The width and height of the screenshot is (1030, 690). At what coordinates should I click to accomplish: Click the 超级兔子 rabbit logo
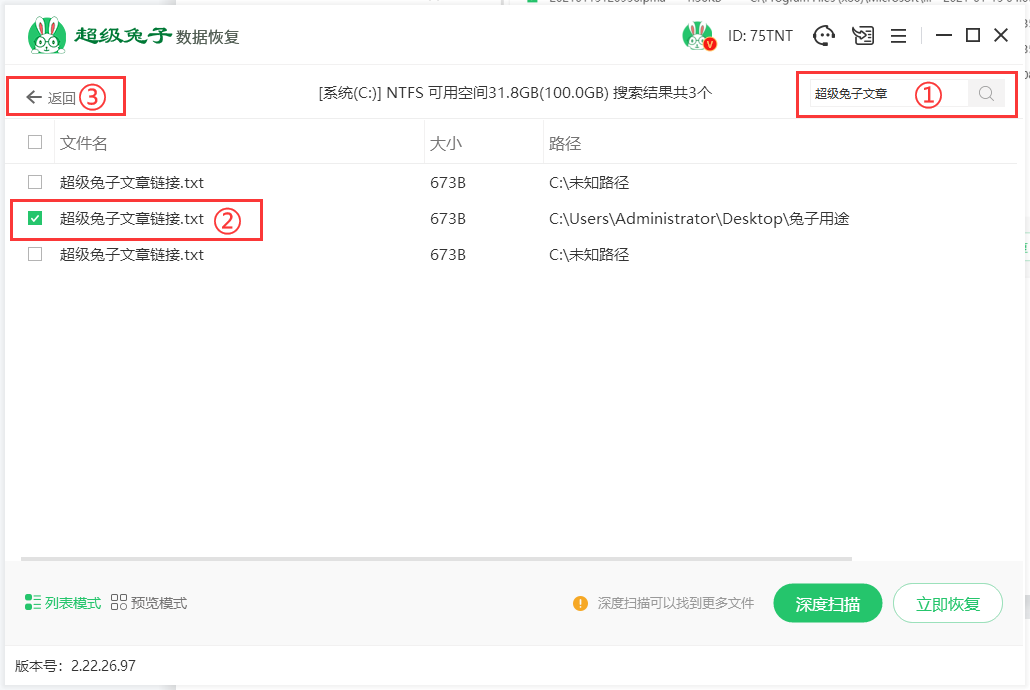point(46,36)
